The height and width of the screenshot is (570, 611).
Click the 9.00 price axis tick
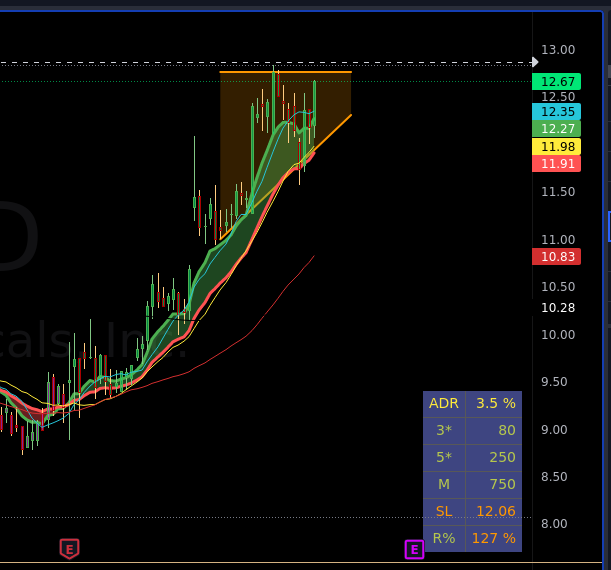[x=554, y=430]
